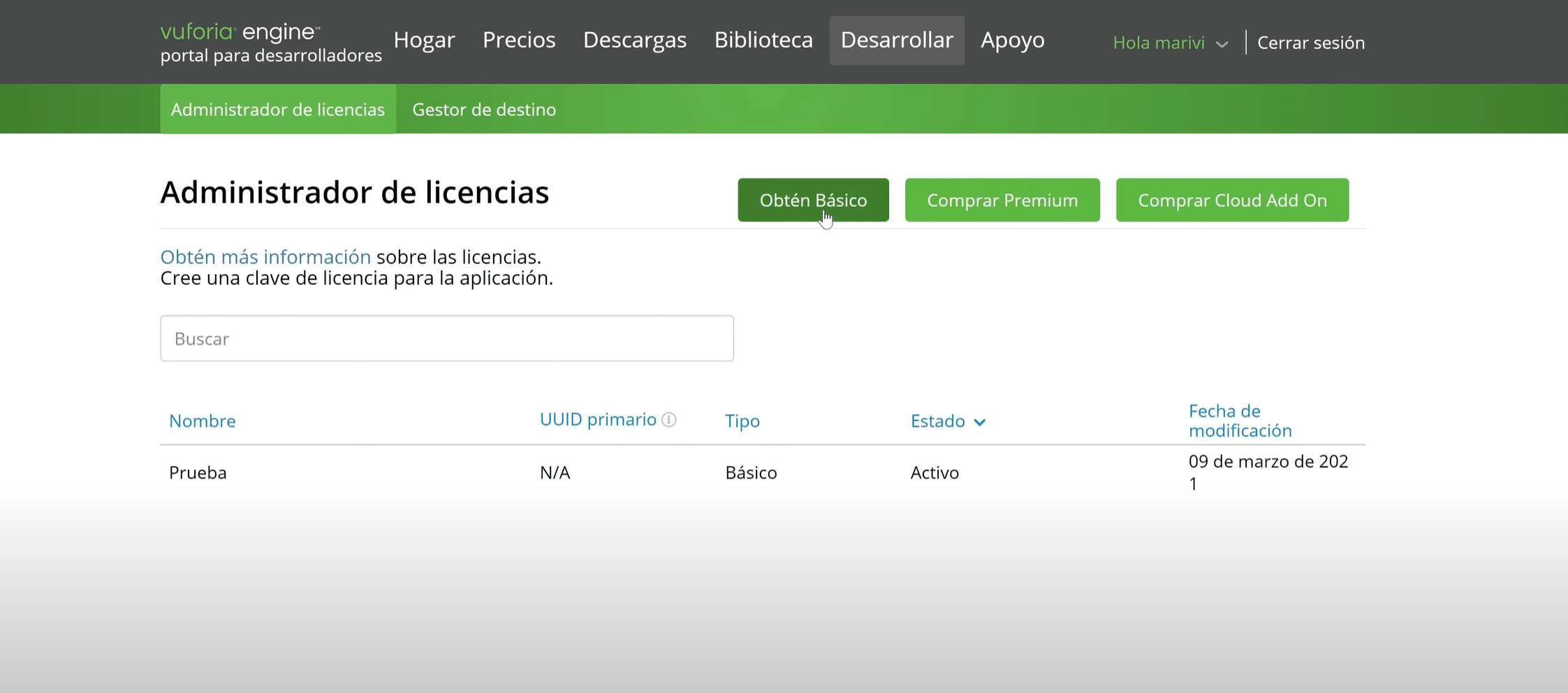Open the Apoyo menu
Image resolution: width=1568 pixels, height=693 pixels.
click(1013, 40)
